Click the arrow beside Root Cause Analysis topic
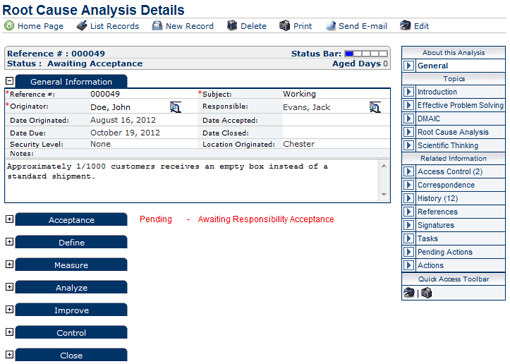The image size is (510, 364). 408,132
